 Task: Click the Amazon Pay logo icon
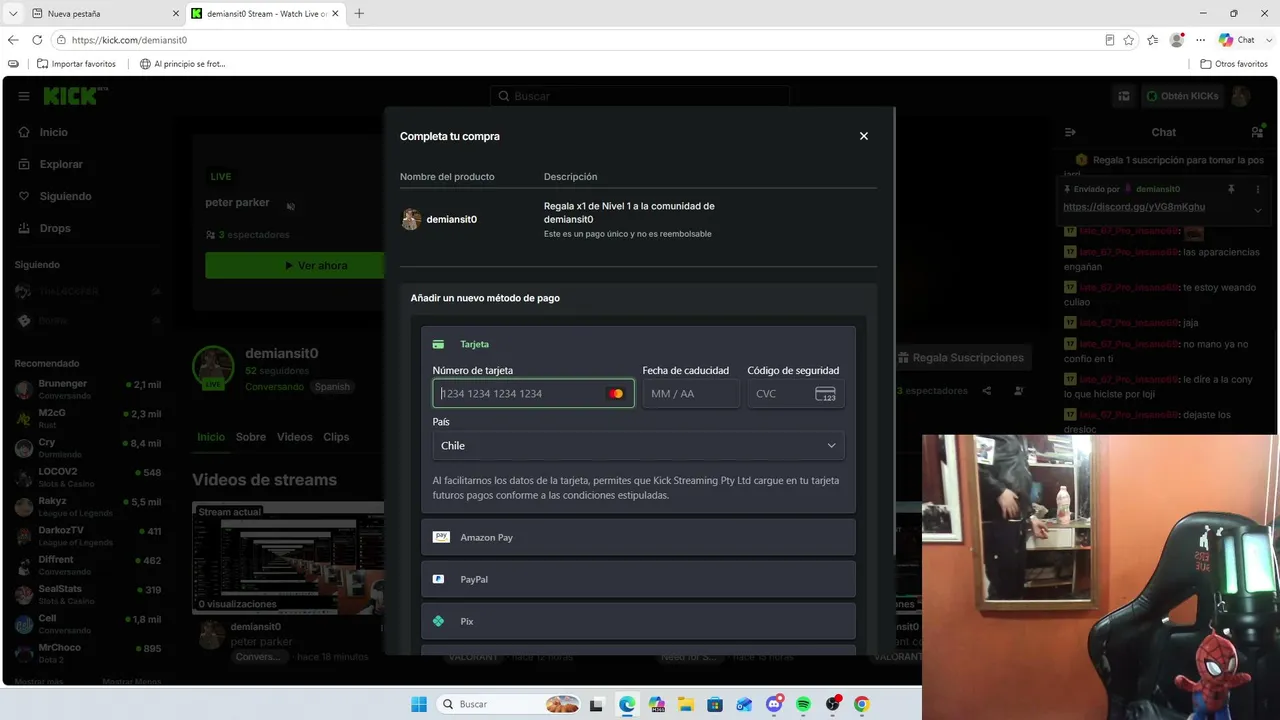[x=441, y=537]
